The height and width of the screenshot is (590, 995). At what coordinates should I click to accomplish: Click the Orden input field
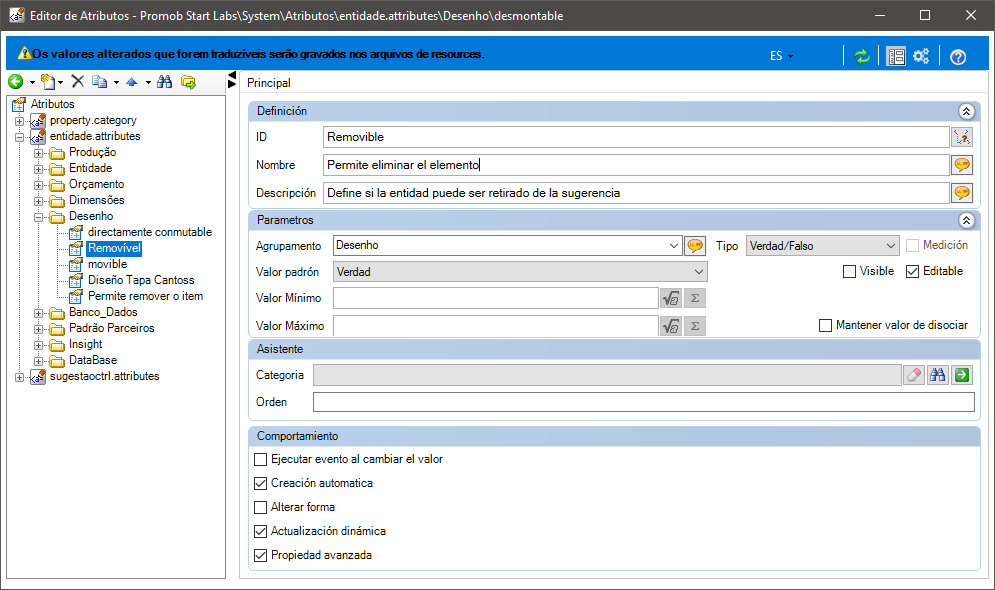(643, 402)
